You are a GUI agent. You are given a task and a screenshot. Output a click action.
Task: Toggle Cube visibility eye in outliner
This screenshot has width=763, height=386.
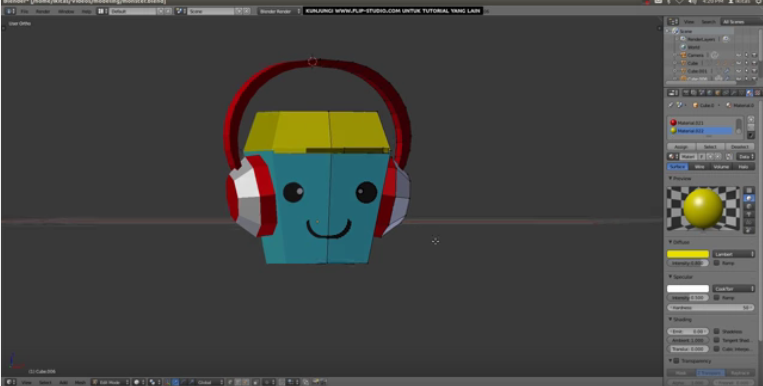tap(739, 63)
